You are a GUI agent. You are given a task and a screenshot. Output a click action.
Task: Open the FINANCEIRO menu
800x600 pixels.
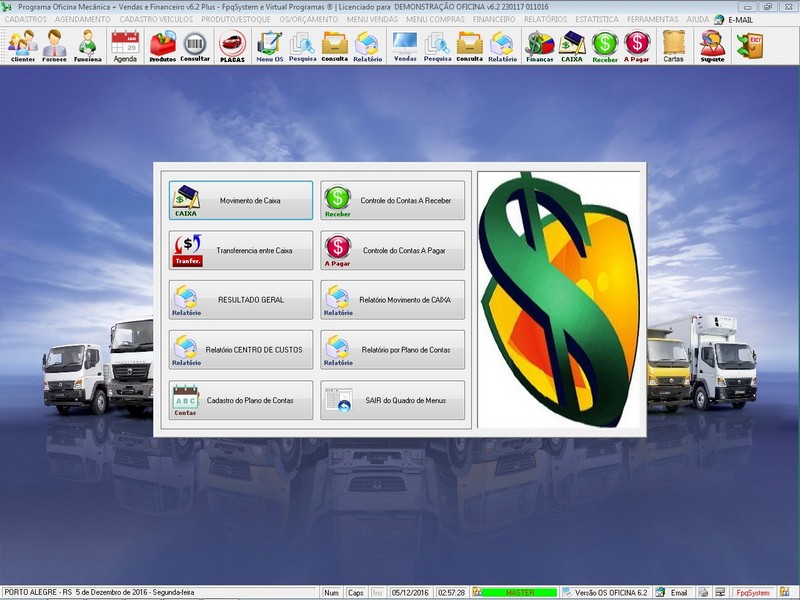pos(494,19)
